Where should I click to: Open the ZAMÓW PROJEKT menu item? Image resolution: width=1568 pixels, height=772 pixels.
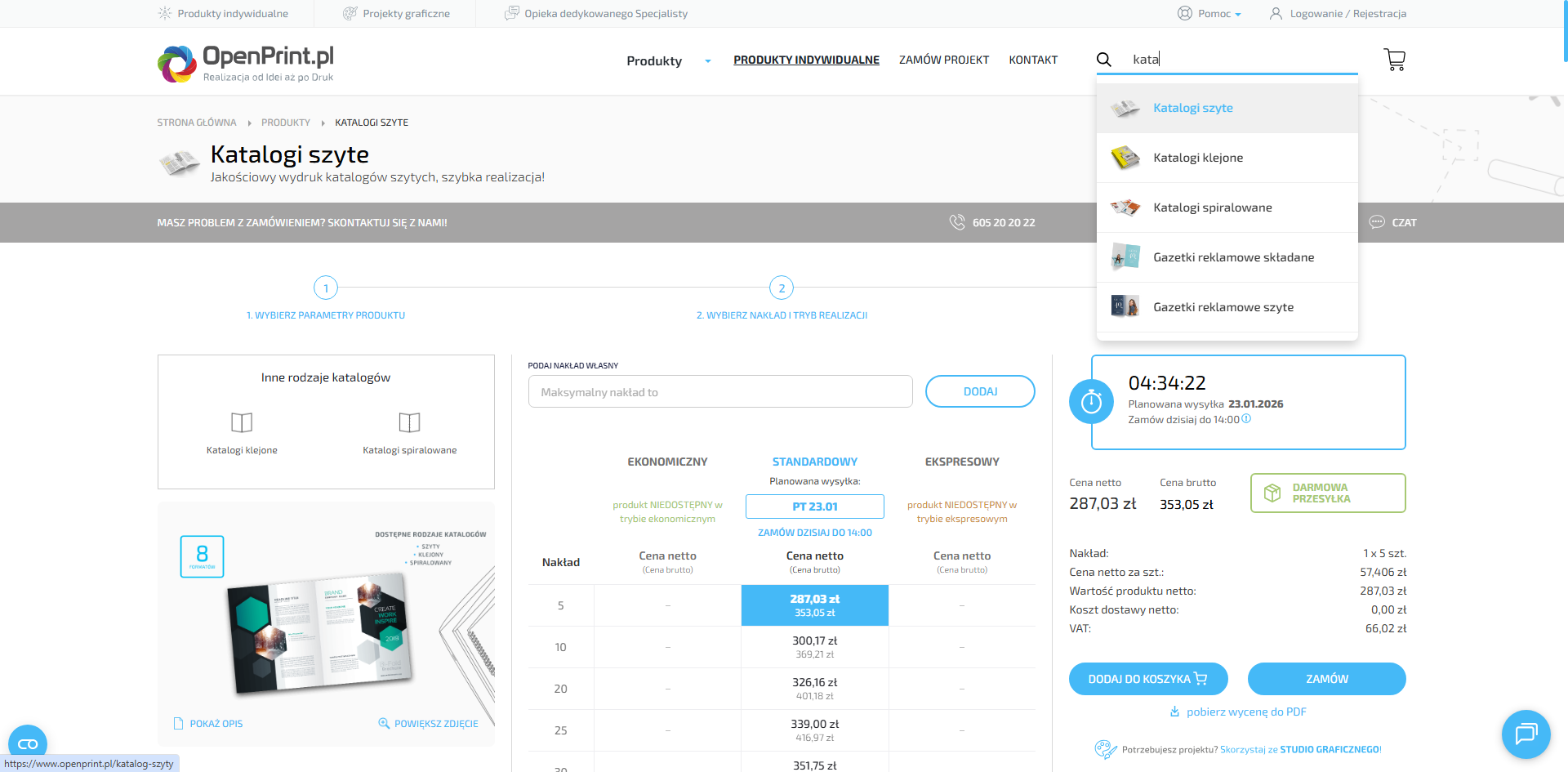pyautogui.click(x=943, y=60)
